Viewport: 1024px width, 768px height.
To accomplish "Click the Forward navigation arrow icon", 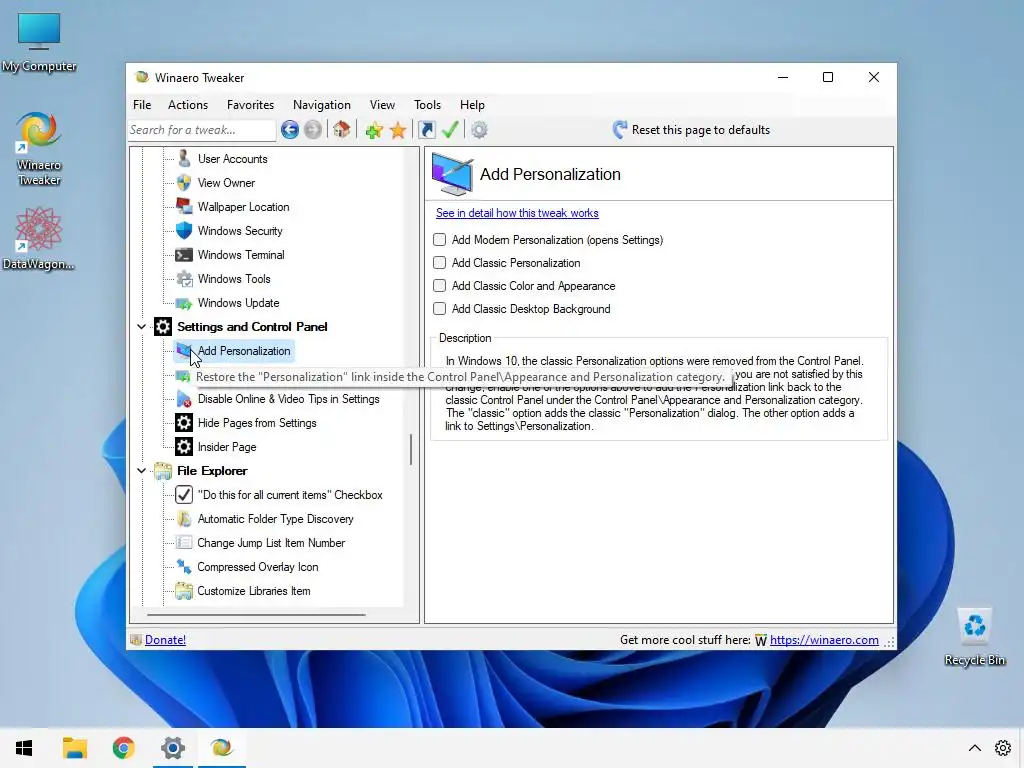I will click(x=313, y=130).
